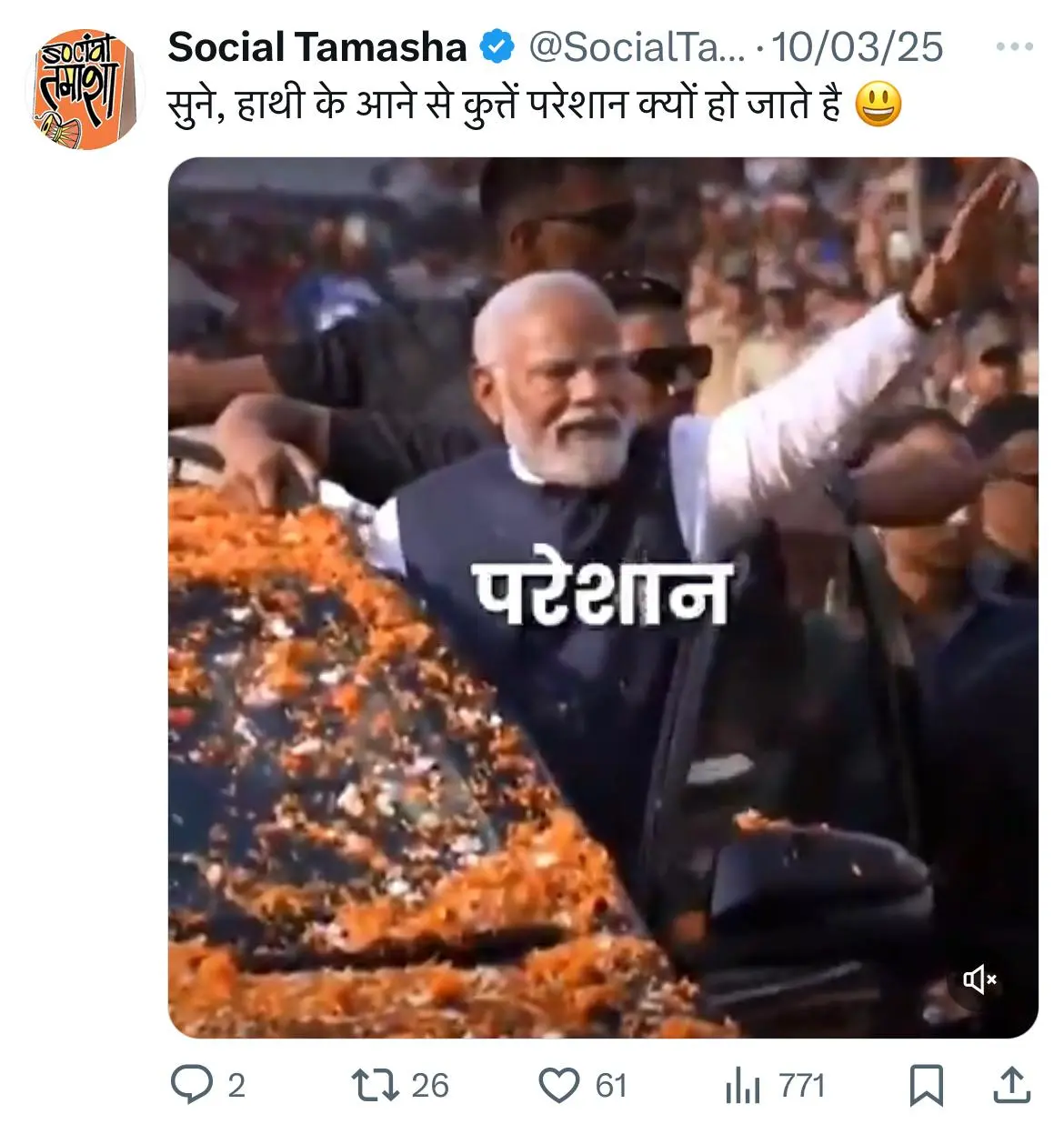The height and width of the screenshot is (1134, 1064).
Task: Play the embedded video
Action: [603, 597]
